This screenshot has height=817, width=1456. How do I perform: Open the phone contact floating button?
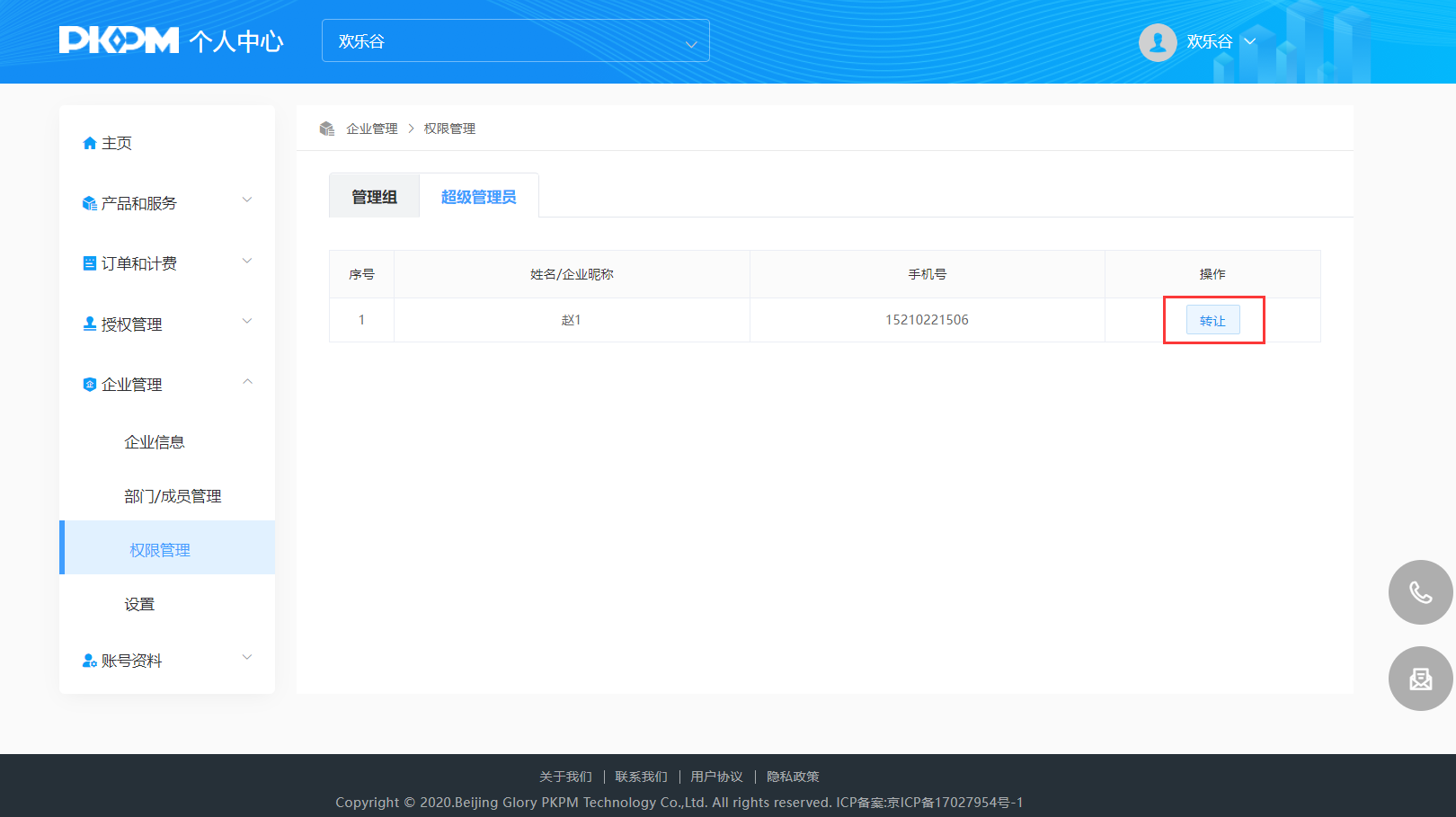point(1420,592)
